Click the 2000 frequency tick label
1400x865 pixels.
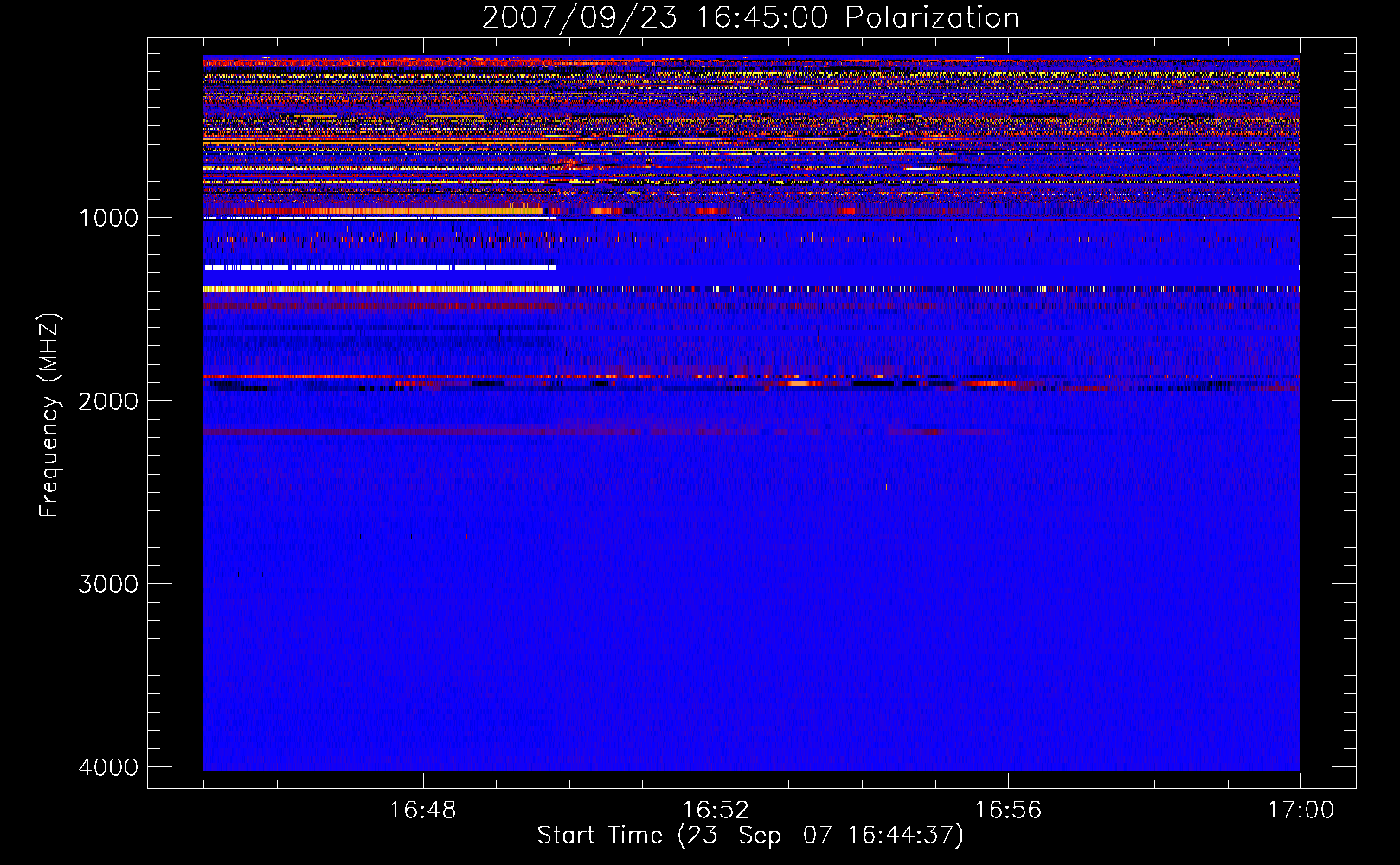[108, 400]
